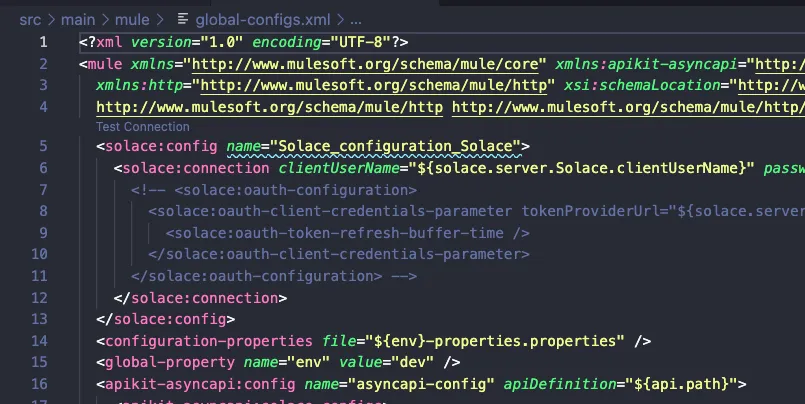
Task: Click line number 14 in gutter
Action: 40,341
